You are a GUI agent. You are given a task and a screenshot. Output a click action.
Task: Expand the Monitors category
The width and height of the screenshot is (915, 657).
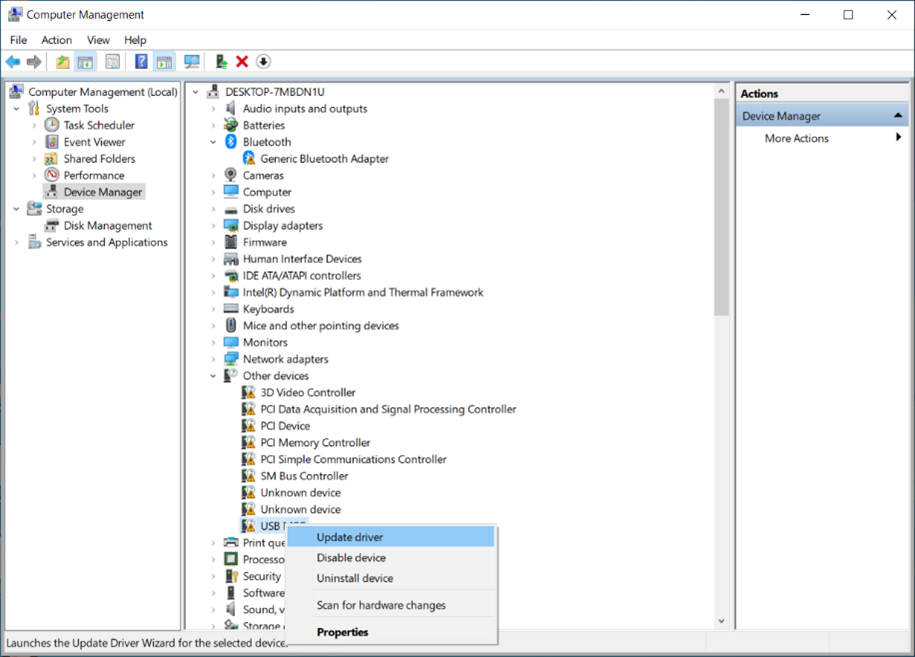(213, 343)
